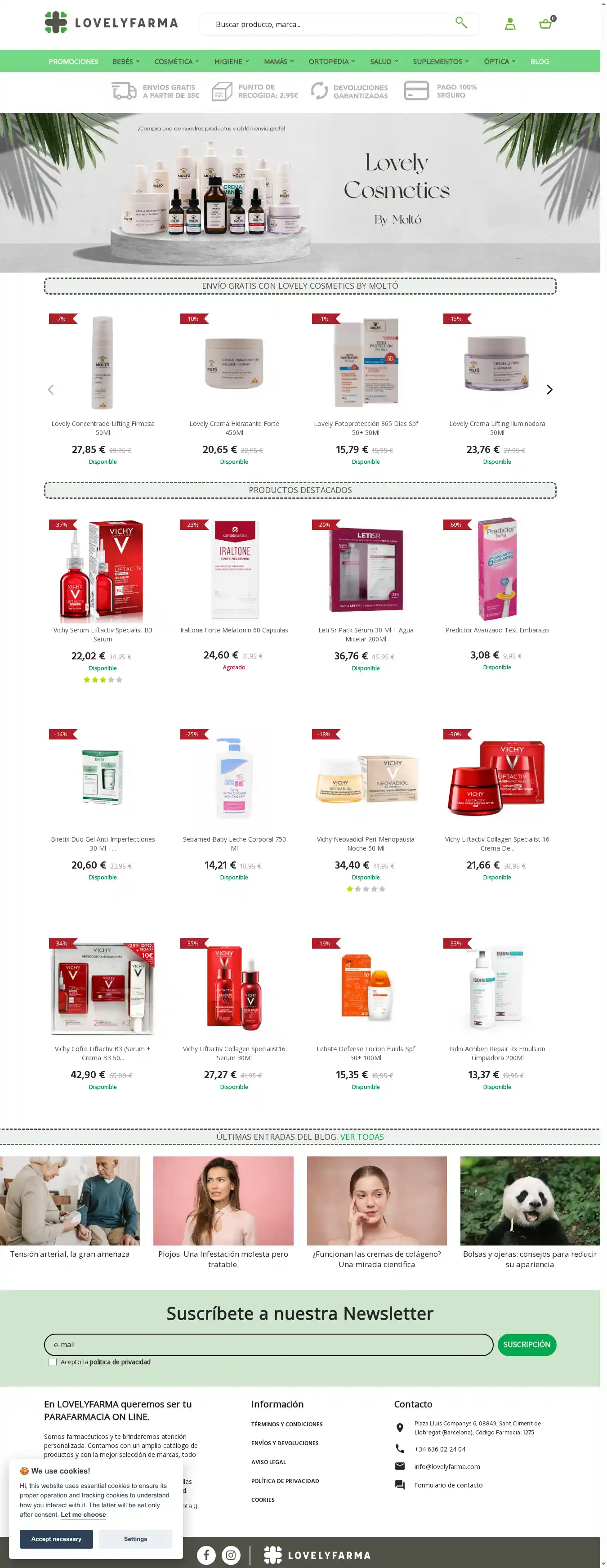
Task: Open the panda blog post thumbnail
Action: (530, 1201)
